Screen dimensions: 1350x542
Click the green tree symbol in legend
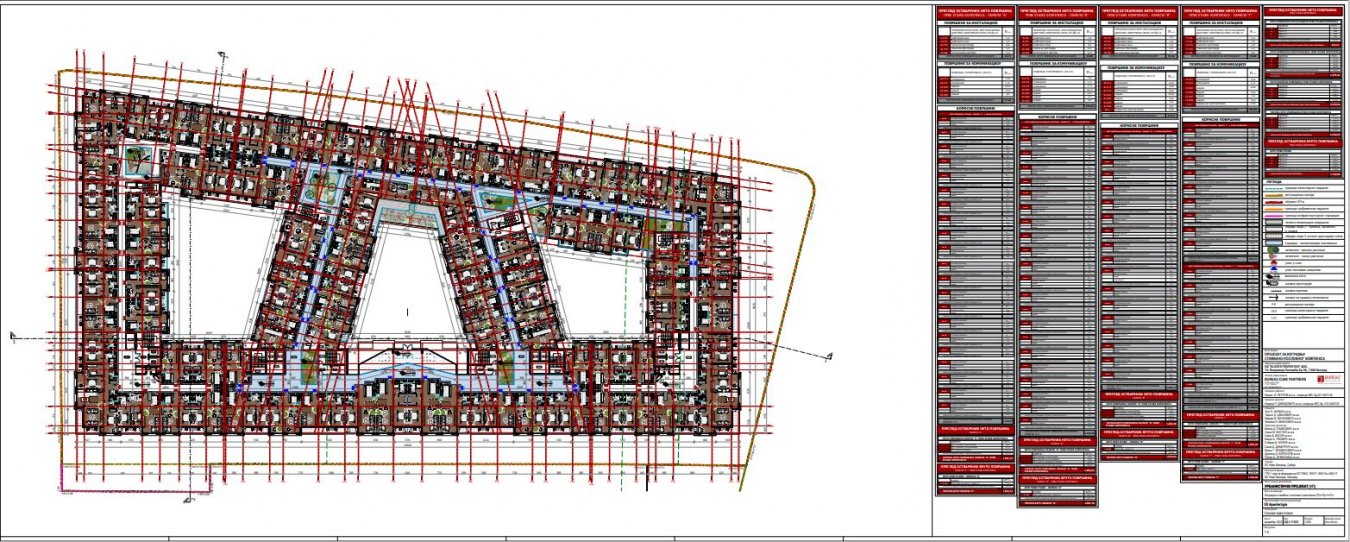tap(1273, 248)
